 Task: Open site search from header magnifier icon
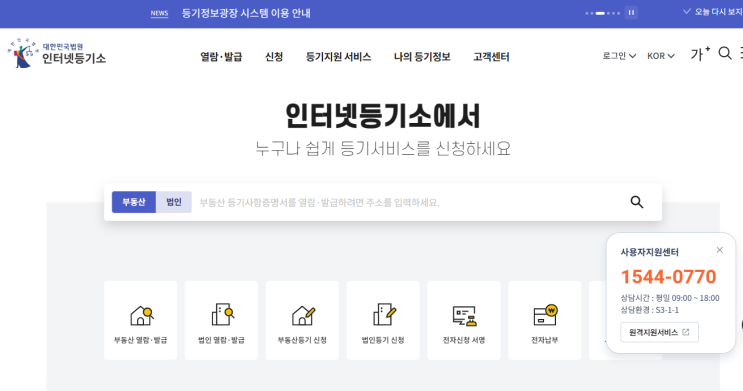pos(725,53)
